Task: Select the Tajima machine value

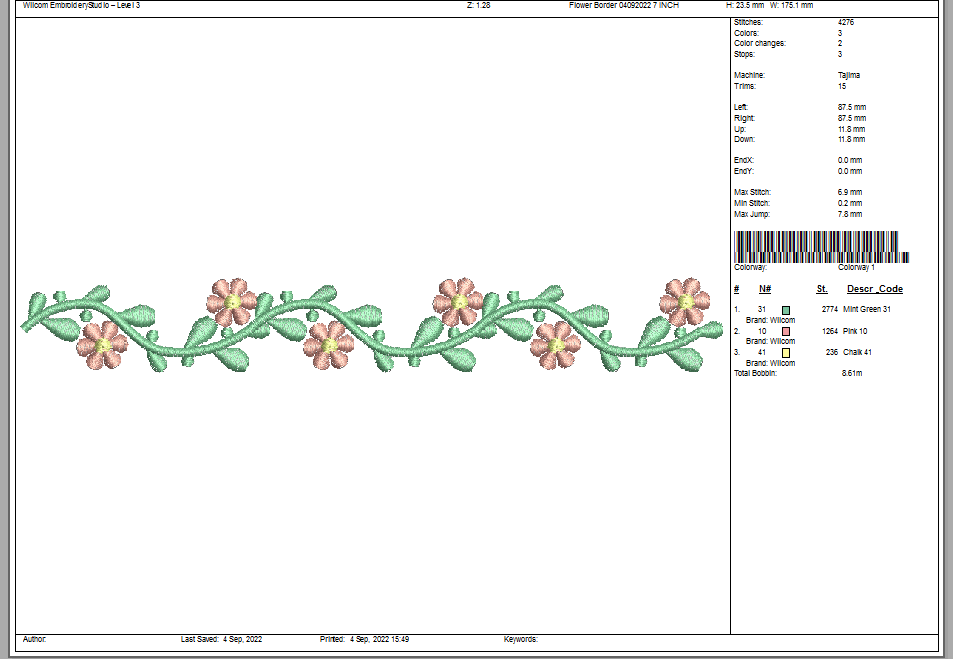Action: point(849,75)
